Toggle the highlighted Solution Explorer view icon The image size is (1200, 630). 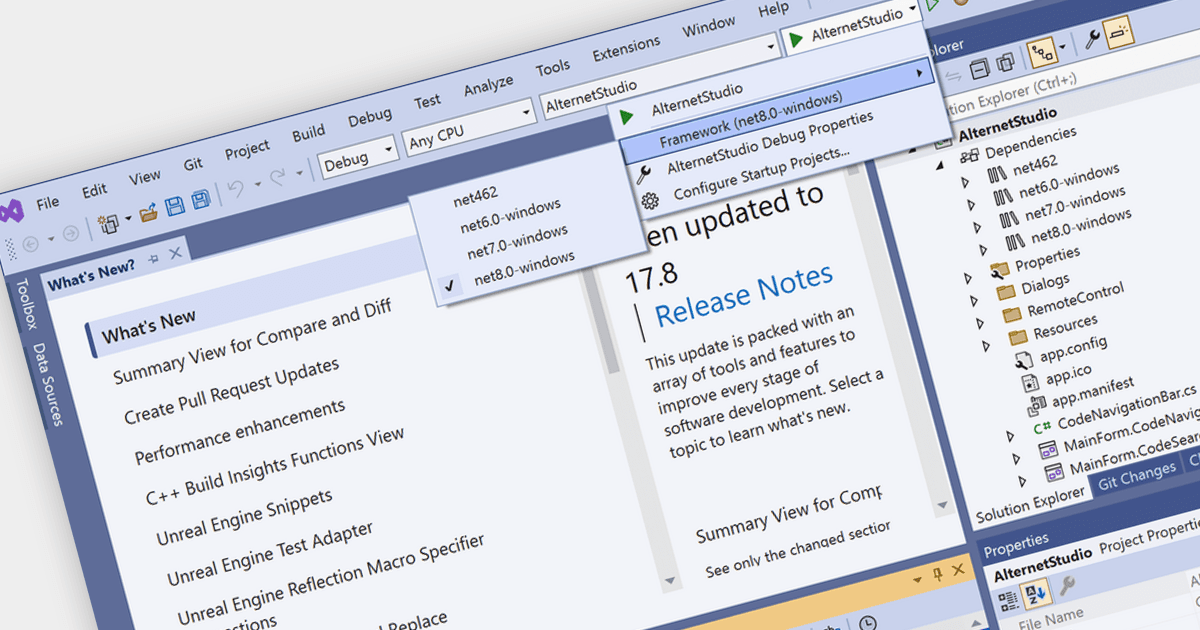pyautogui.click(x=1042, y=51)
